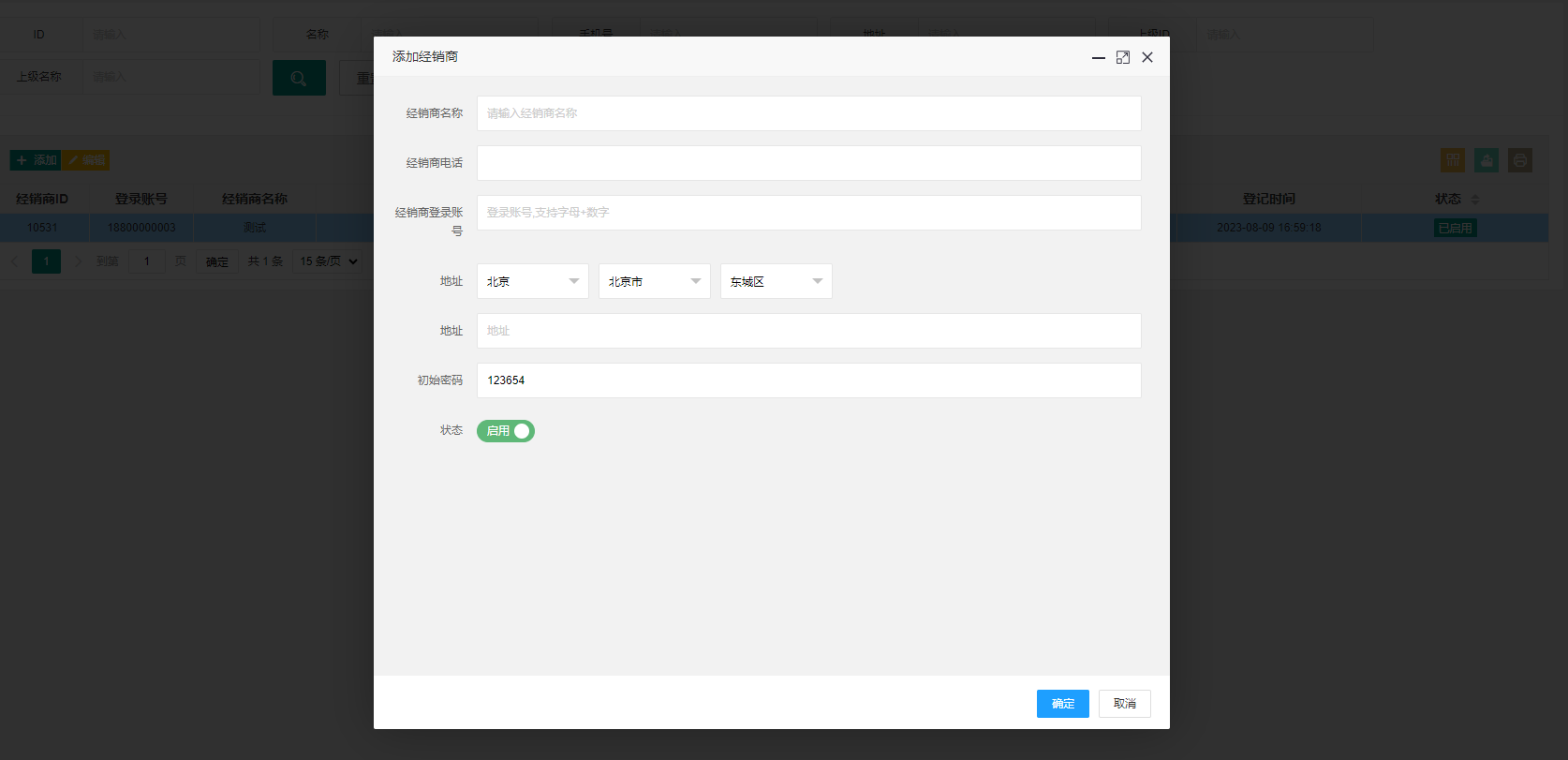Click the export icon in the table toolbar
This screenshot has height=760, width=1568.
point(1487,160)
